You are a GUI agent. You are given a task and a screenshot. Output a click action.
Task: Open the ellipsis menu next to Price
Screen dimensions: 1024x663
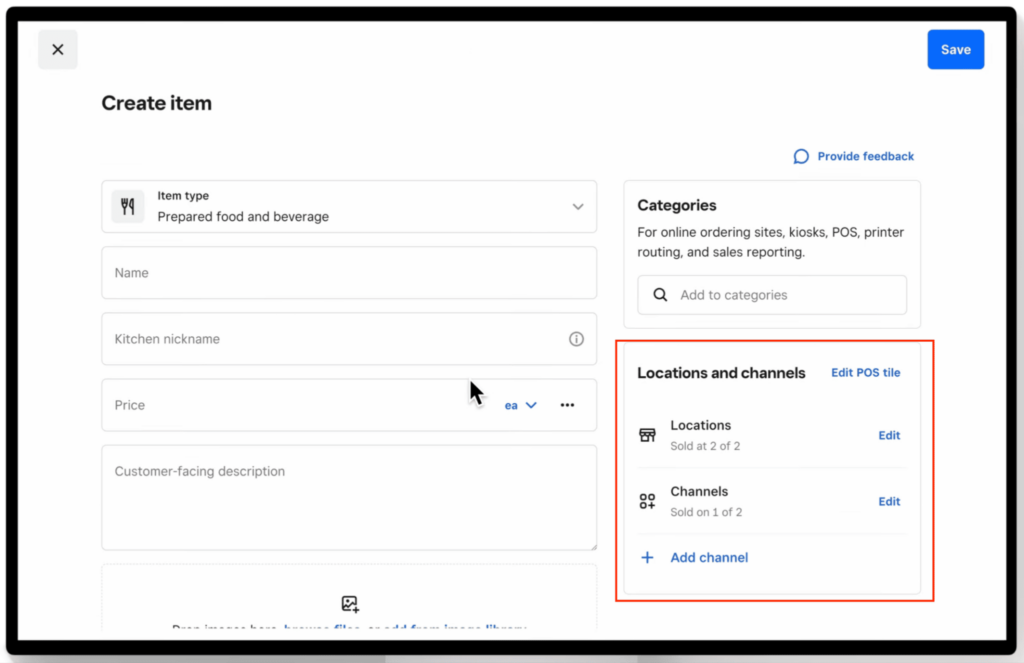coord(567,404)
